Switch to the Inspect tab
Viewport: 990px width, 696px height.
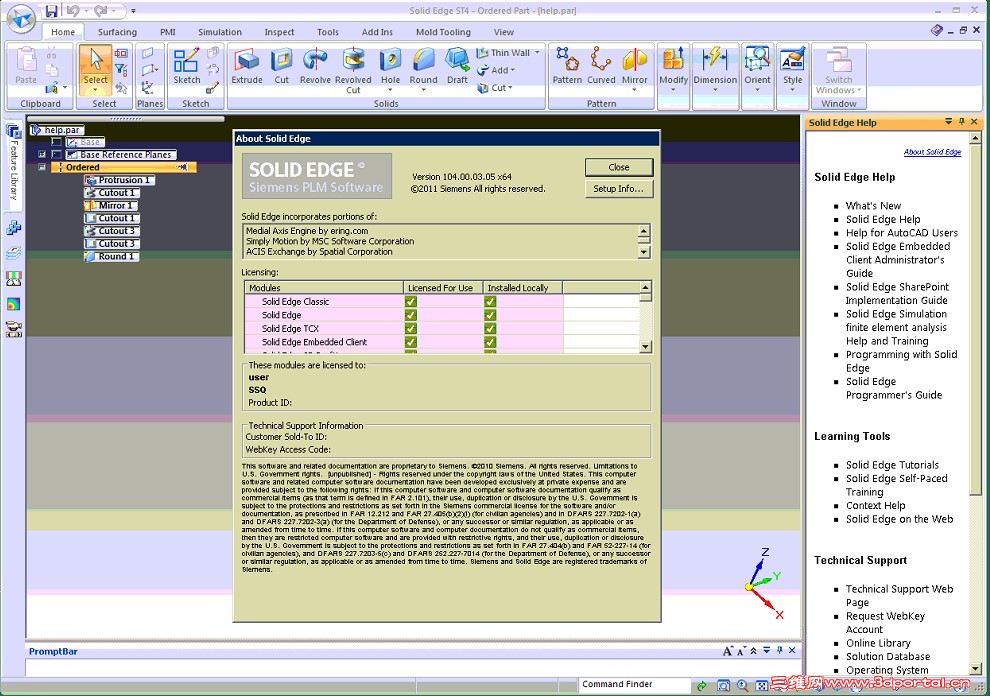[279, 32]
